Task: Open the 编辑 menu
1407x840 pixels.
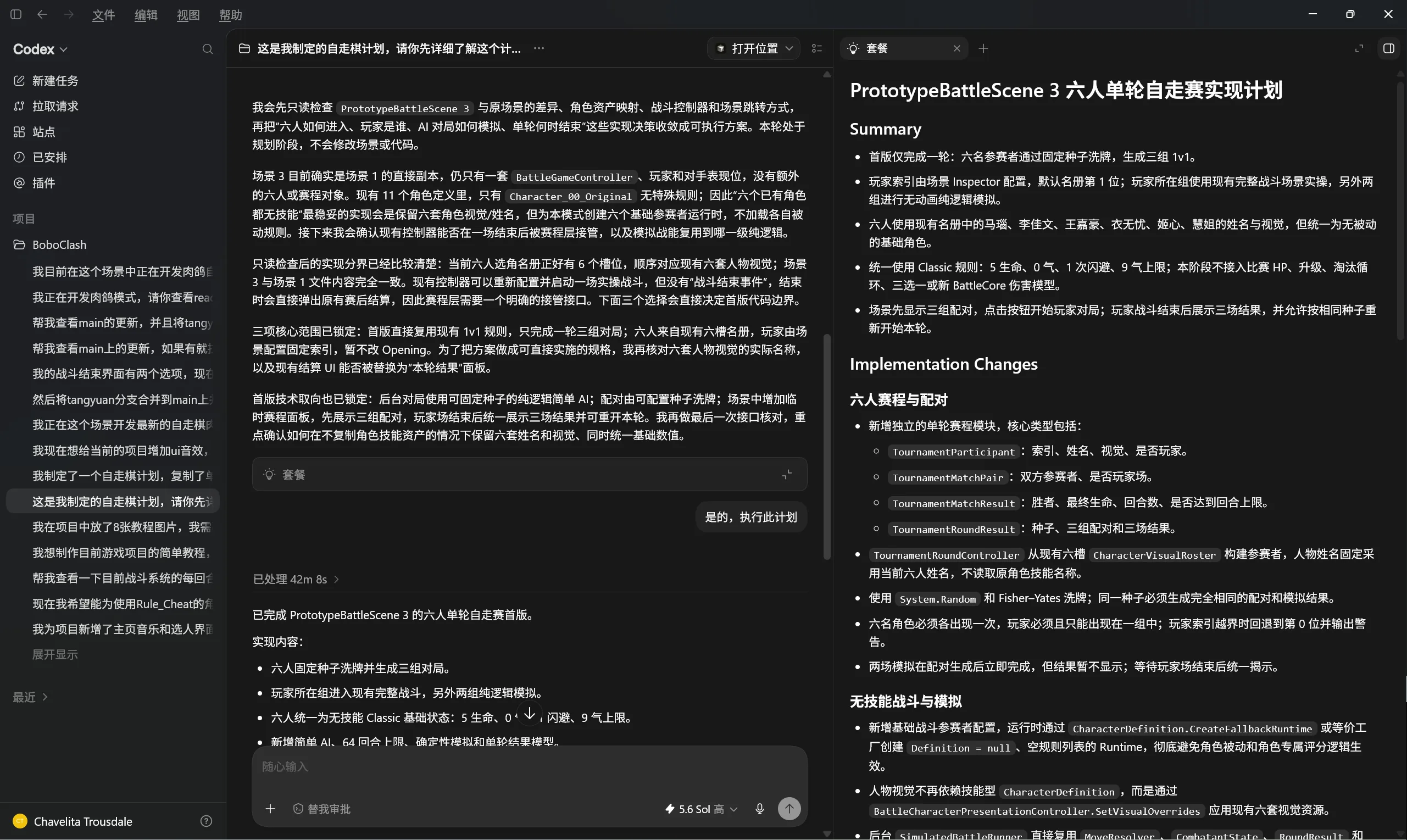Action: pyautogui.click(x=146, y=15)
